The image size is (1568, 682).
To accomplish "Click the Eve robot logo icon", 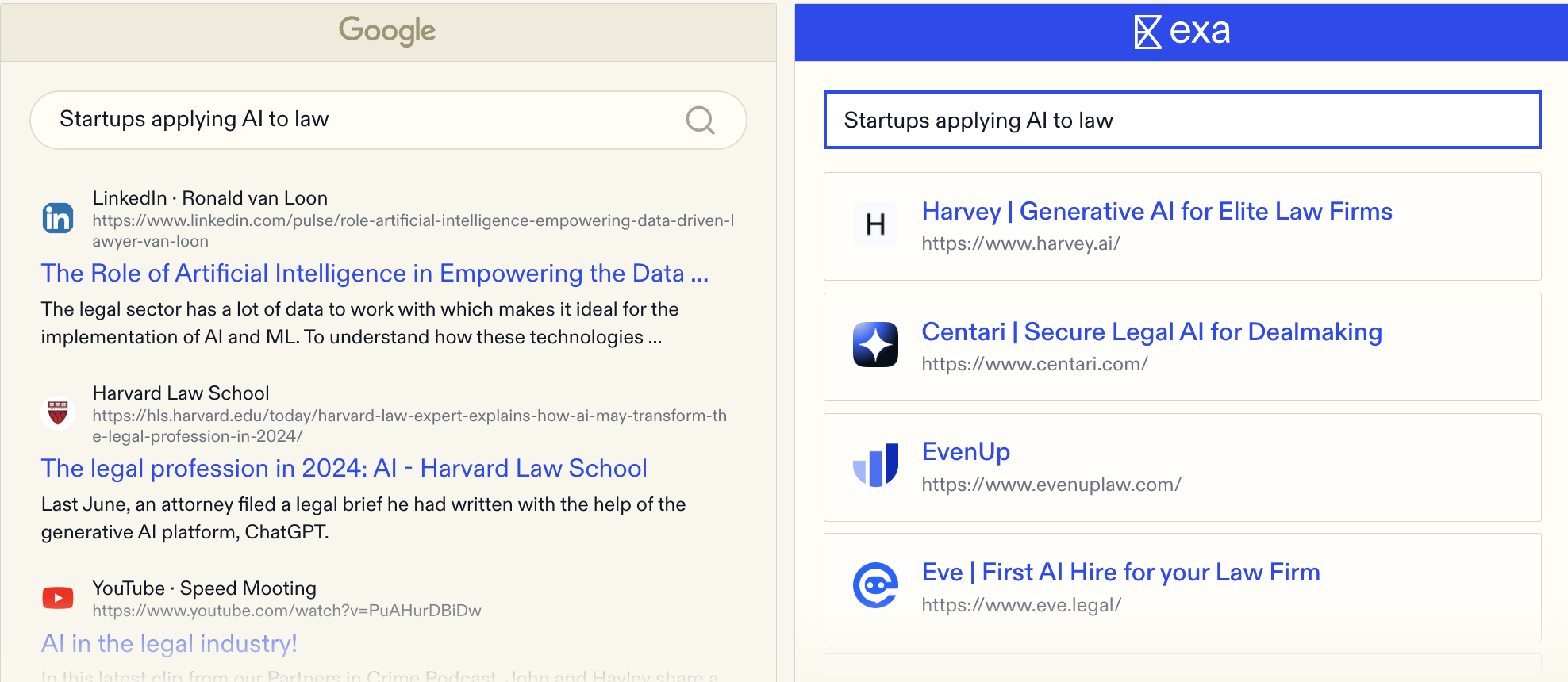I will pos(875,585).
